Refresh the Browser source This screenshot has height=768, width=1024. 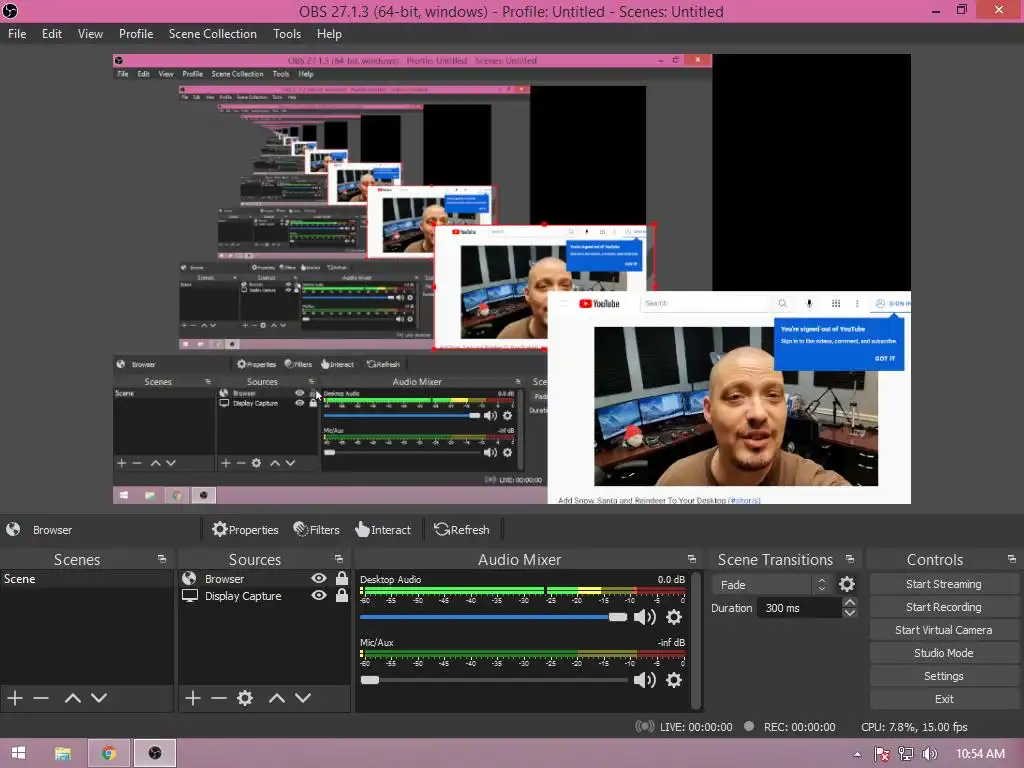[462, 530]
